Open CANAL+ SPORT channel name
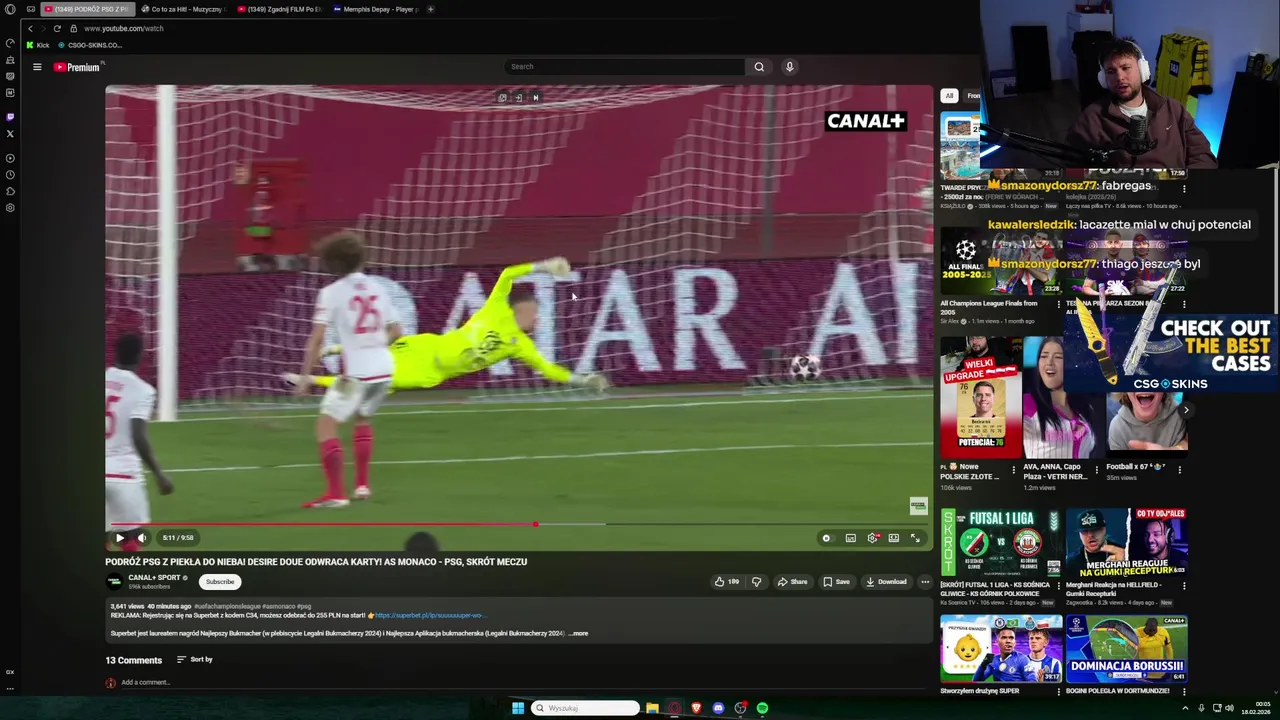The width and height of the screenshot is (1280, 720). (155, 578)
